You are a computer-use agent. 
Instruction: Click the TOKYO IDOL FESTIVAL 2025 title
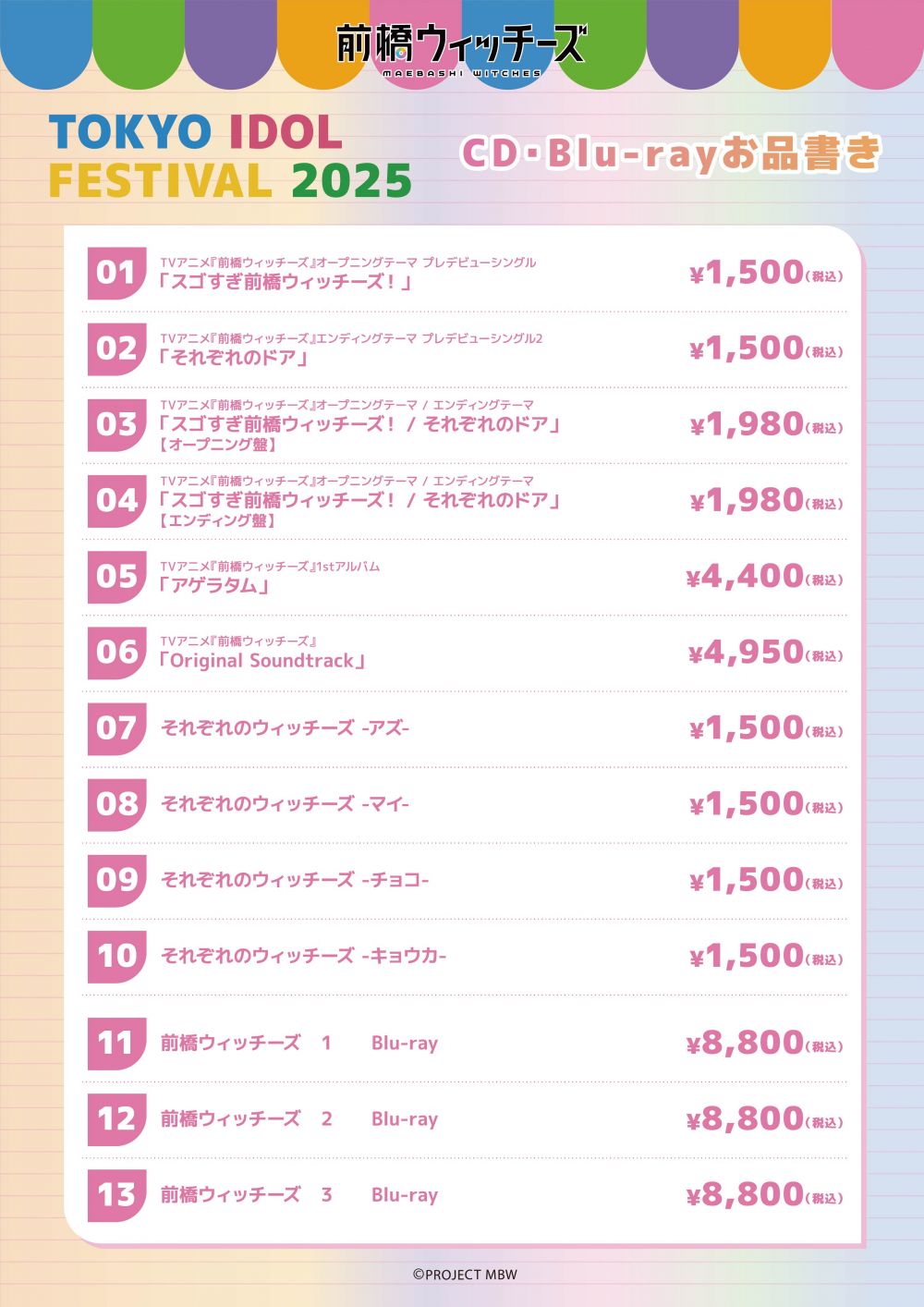point(230,156)
